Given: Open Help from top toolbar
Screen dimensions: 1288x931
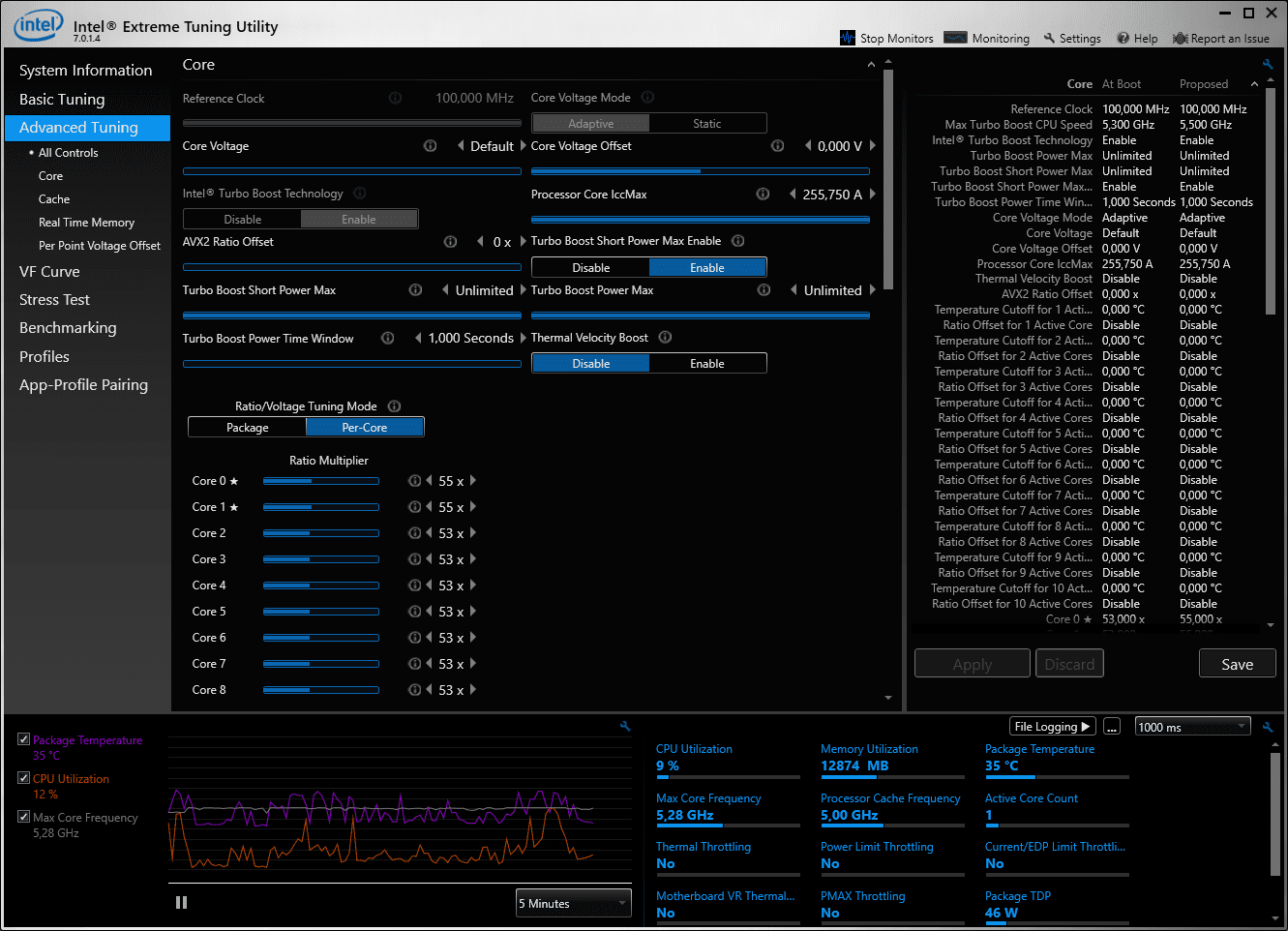Looking at the screenshot, I should tap(1137, 38).
